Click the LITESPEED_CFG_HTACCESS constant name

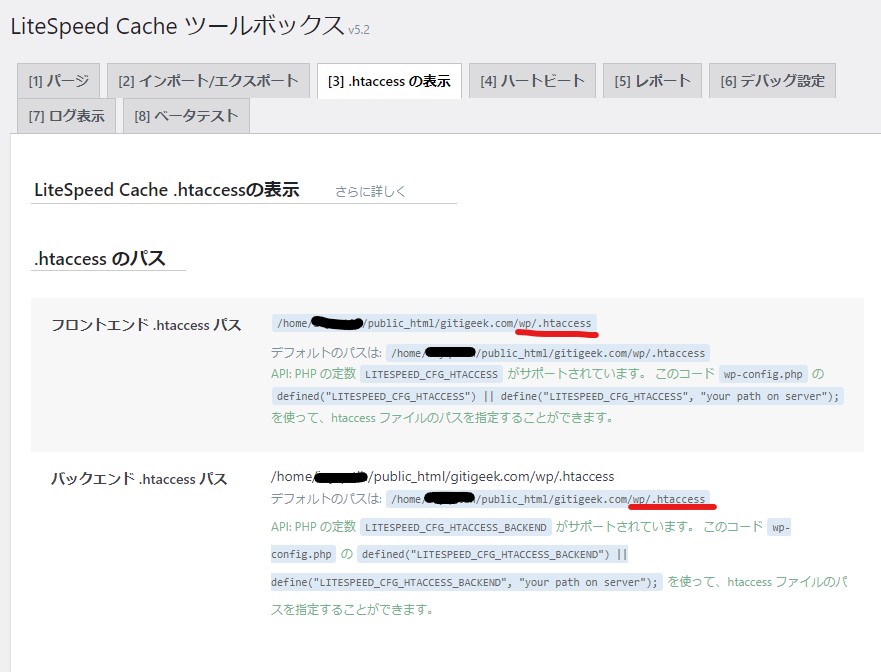pos(431,374)
